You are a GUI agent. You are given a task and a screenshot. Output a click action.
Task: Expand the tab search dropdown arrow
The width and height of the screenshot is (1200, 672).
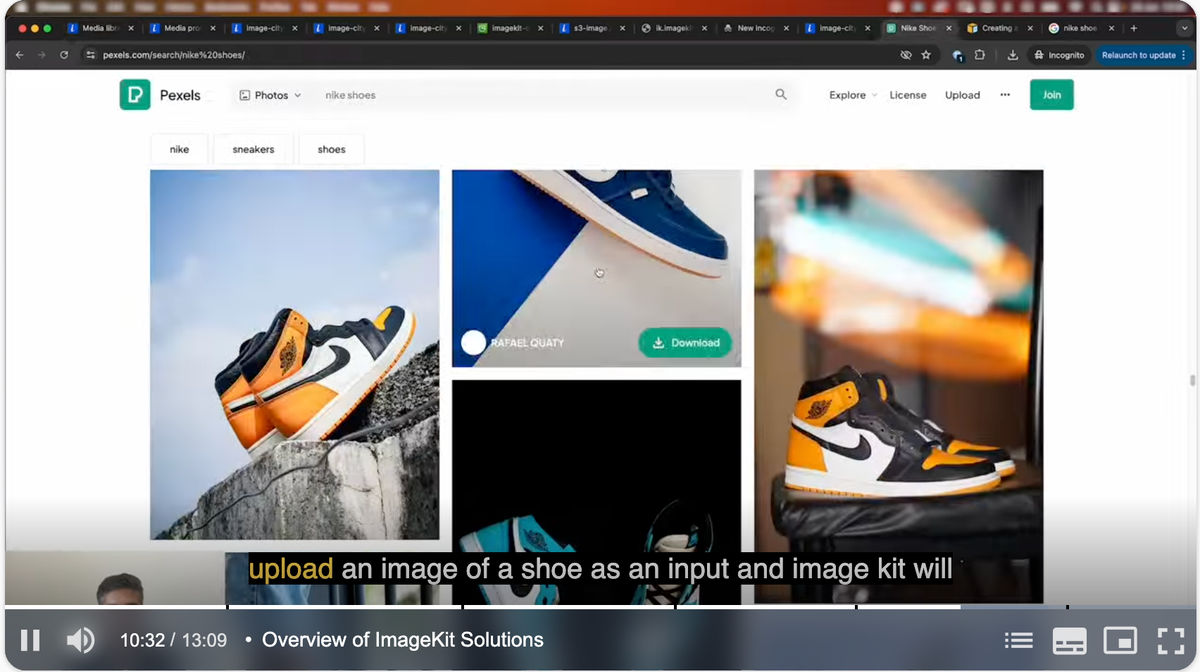click(1183, 28)
